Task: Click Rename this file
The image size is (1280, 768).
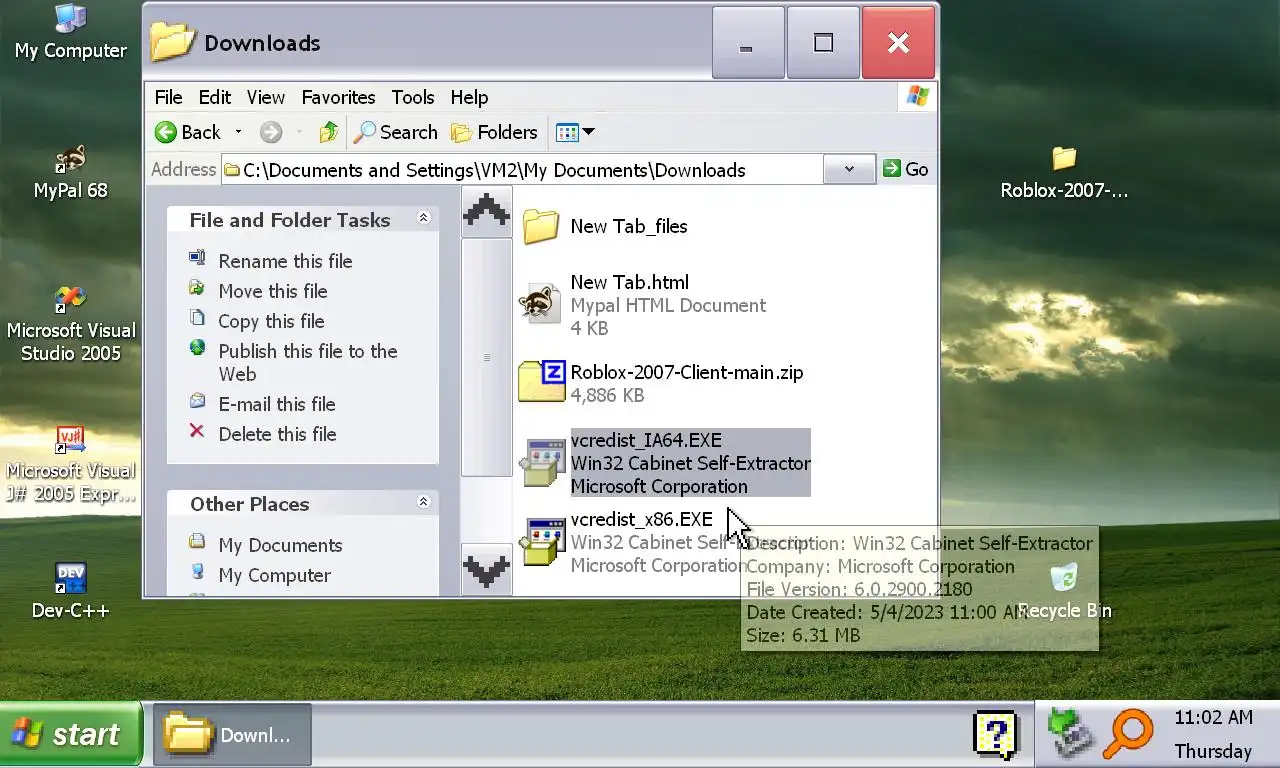Action: coord(285,261)
